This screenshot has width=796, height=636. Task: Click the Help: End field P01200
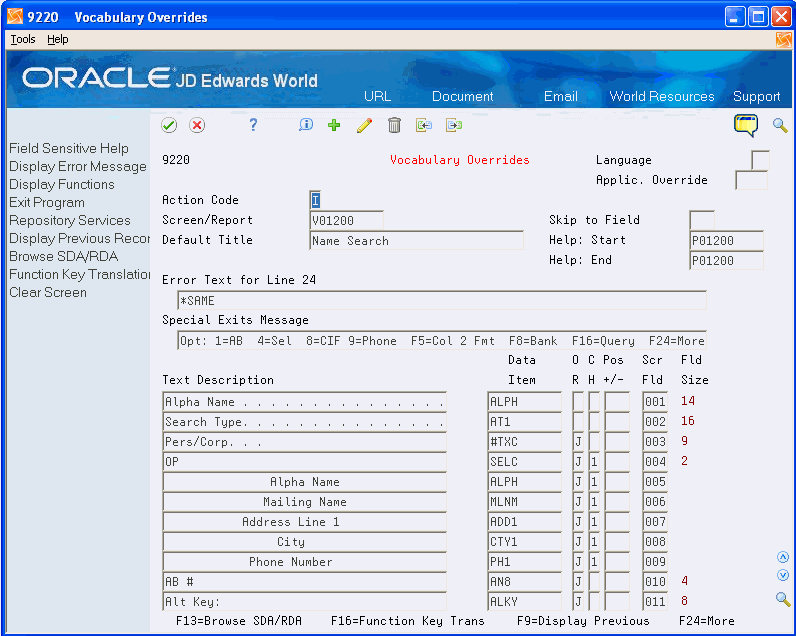726,260
